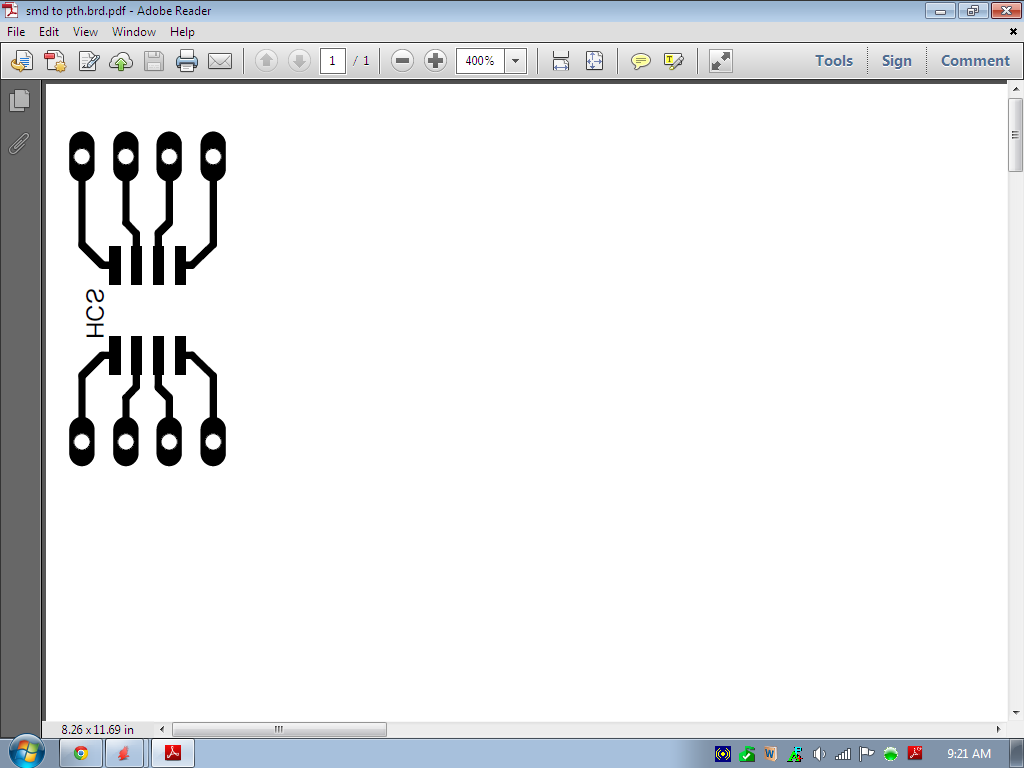Go to previous page arrow
This screenshot has height=768, width=1024.
266,61
